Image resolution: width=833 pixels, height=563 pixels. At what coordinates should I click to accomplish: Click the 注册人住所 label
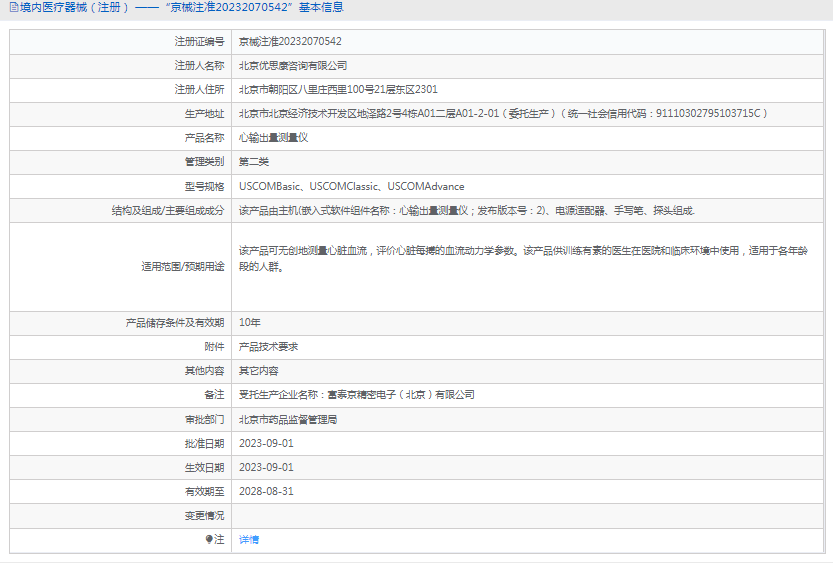199,89
